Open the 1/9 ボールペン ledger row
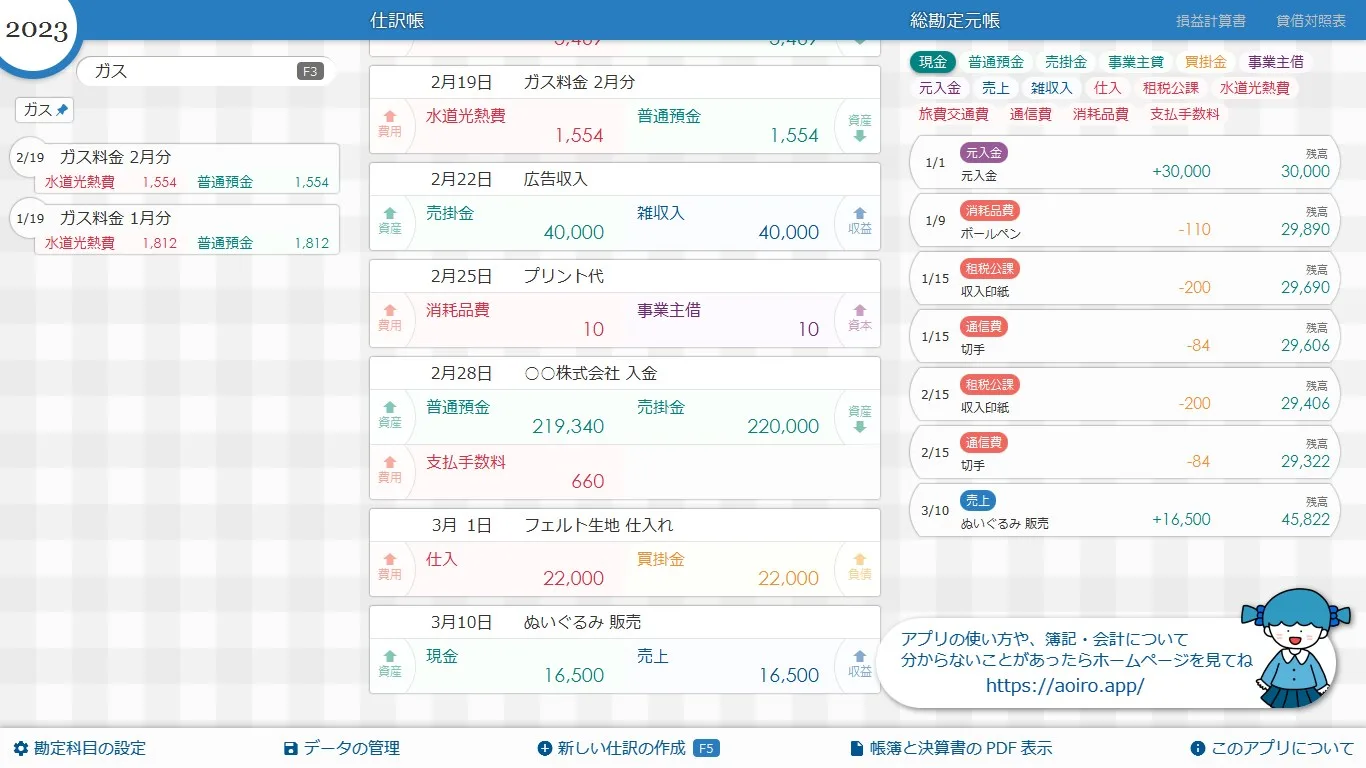 coord(1125,221)
